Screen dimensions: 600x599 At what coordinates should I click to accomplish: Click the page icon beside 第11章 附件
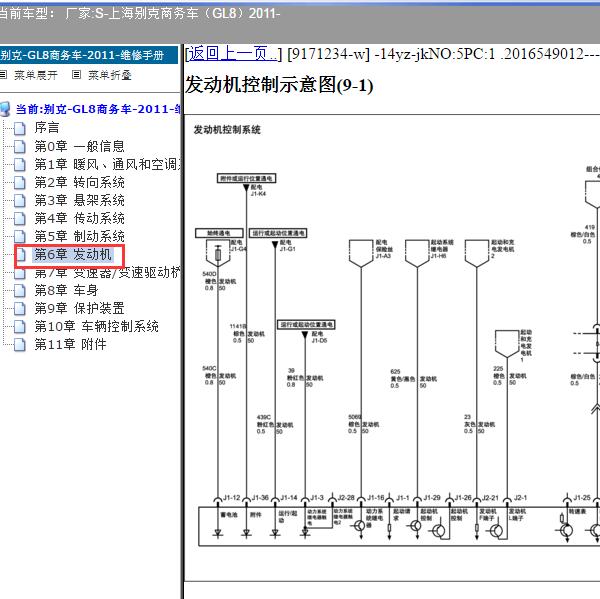pyautogui.click(x=20, y=345)
